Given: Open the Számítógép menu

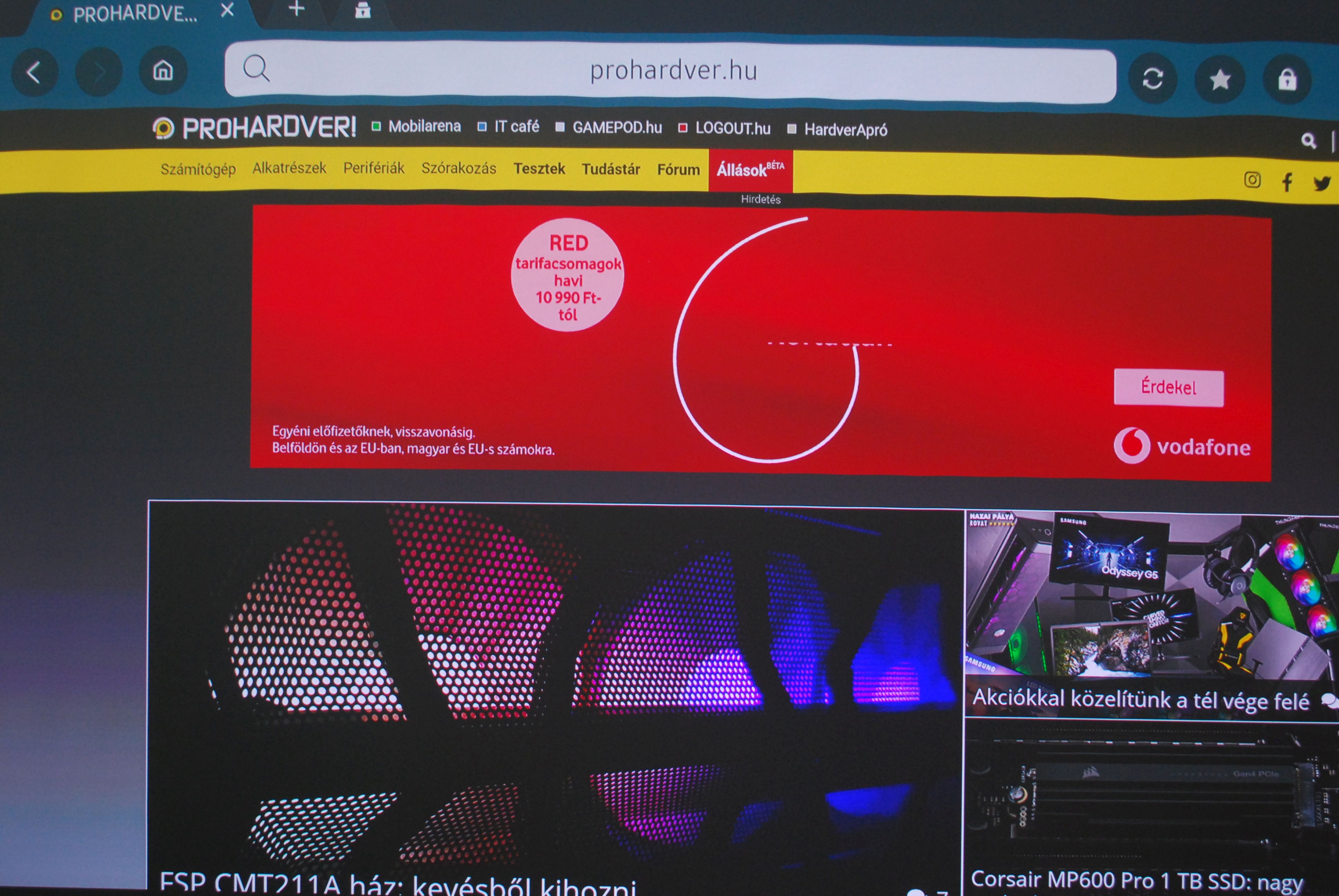Looking at the screenshot, I should [x=198, y=169].
